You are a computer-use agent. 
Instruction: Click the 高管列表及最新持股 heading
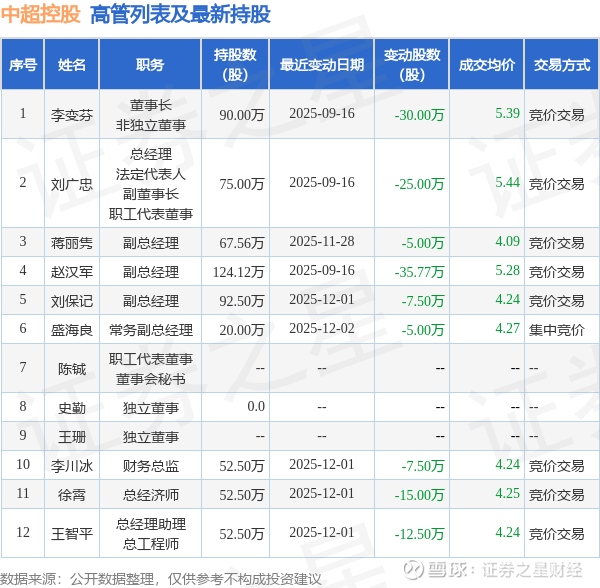(x=181, y=15)
